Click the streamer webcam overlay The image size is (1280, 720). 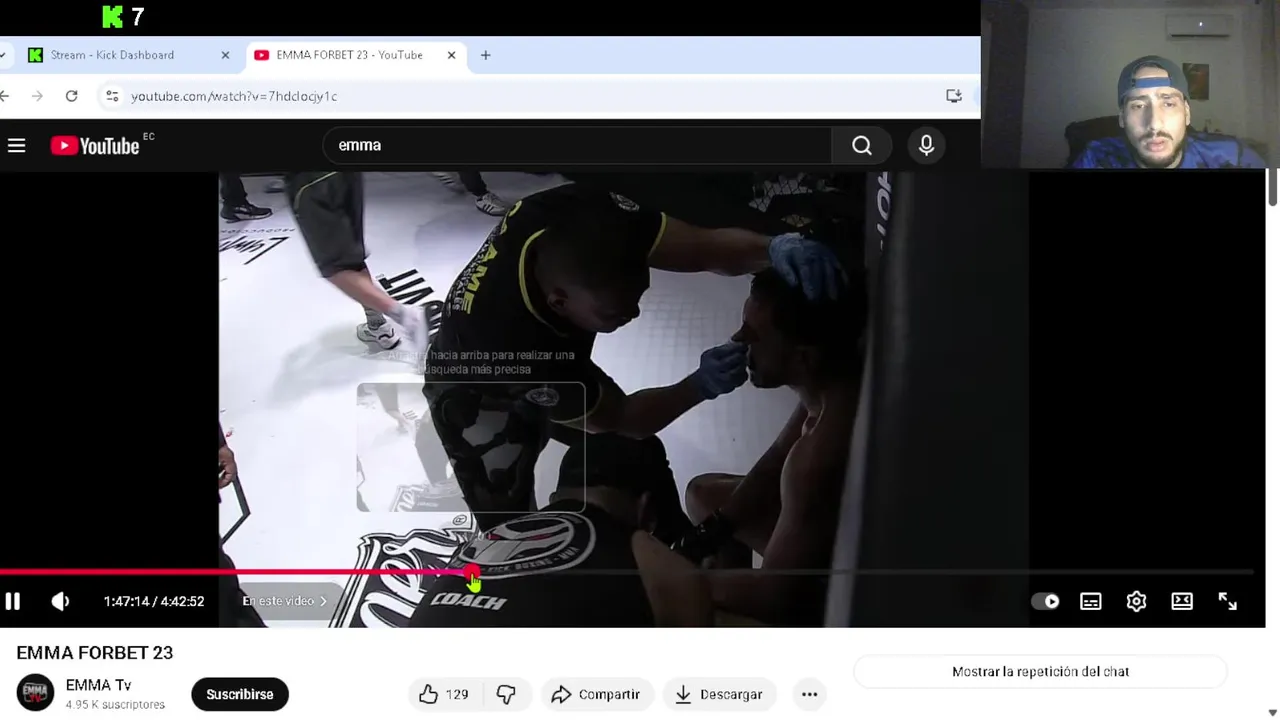1130,84
